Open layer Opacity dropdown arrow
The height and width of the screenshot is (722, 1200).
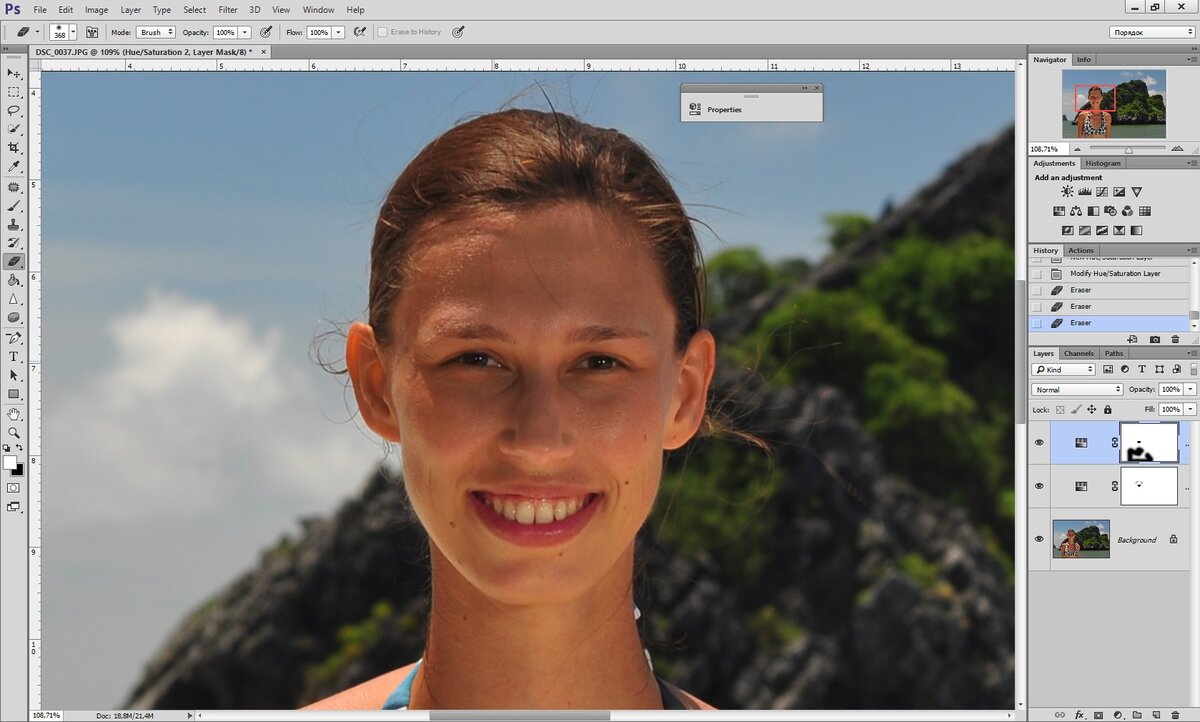1189,389
